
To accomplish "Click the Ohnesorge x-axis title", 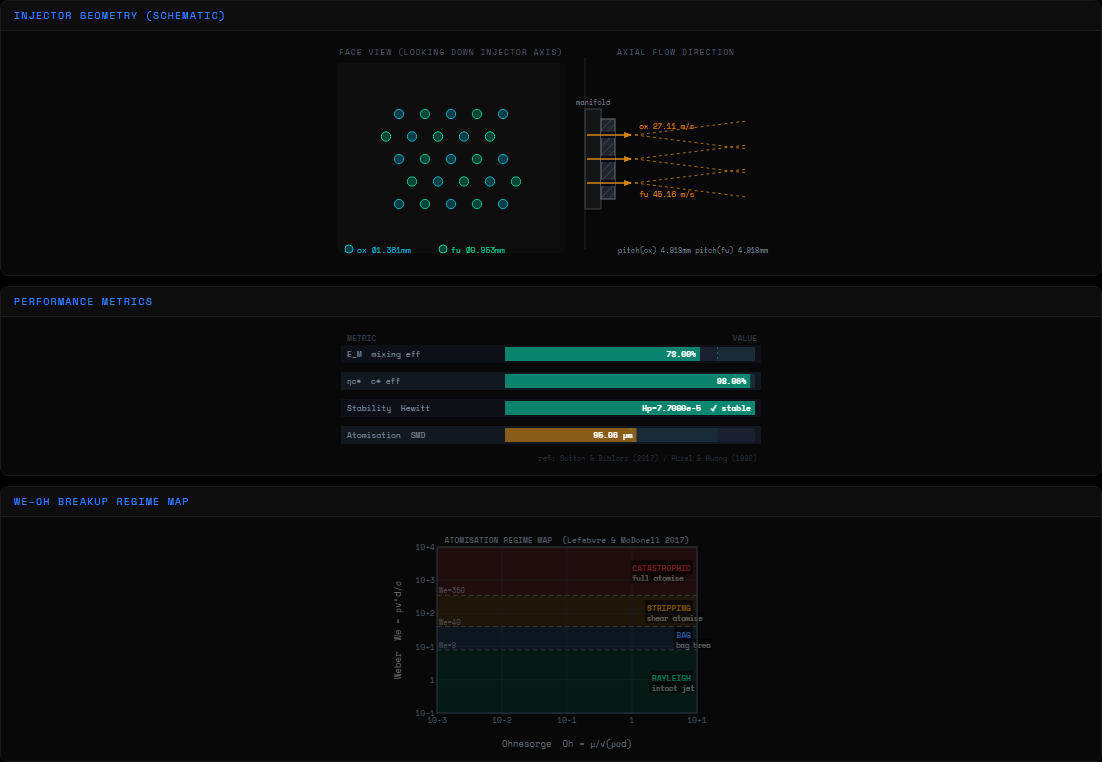I will click(x=566, y=744).
